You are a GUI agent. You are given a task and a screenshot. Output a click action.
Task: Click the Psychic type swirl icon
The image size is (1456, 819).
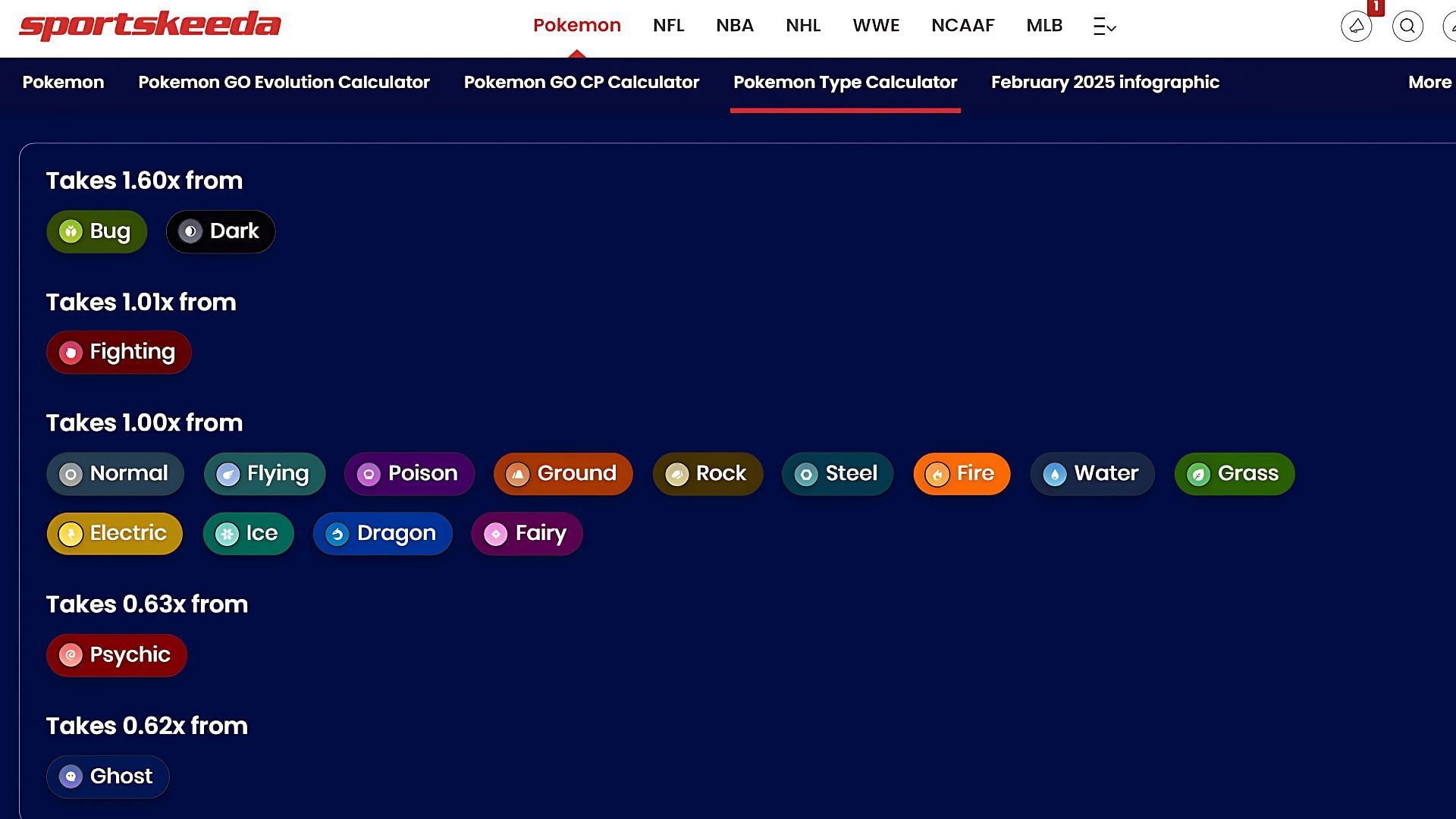tap(71, 655)
